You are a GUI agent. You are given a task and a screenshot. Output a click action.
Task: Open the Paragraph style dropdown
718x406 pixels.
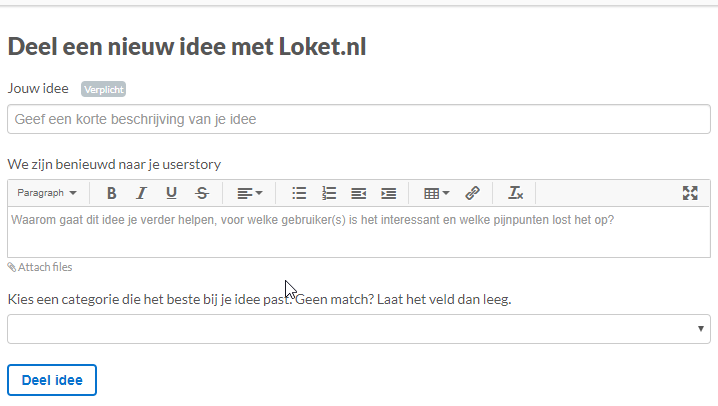47,193
